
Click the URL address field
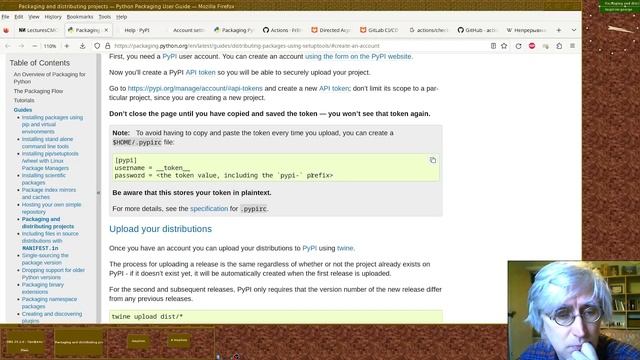coord(300,46)
